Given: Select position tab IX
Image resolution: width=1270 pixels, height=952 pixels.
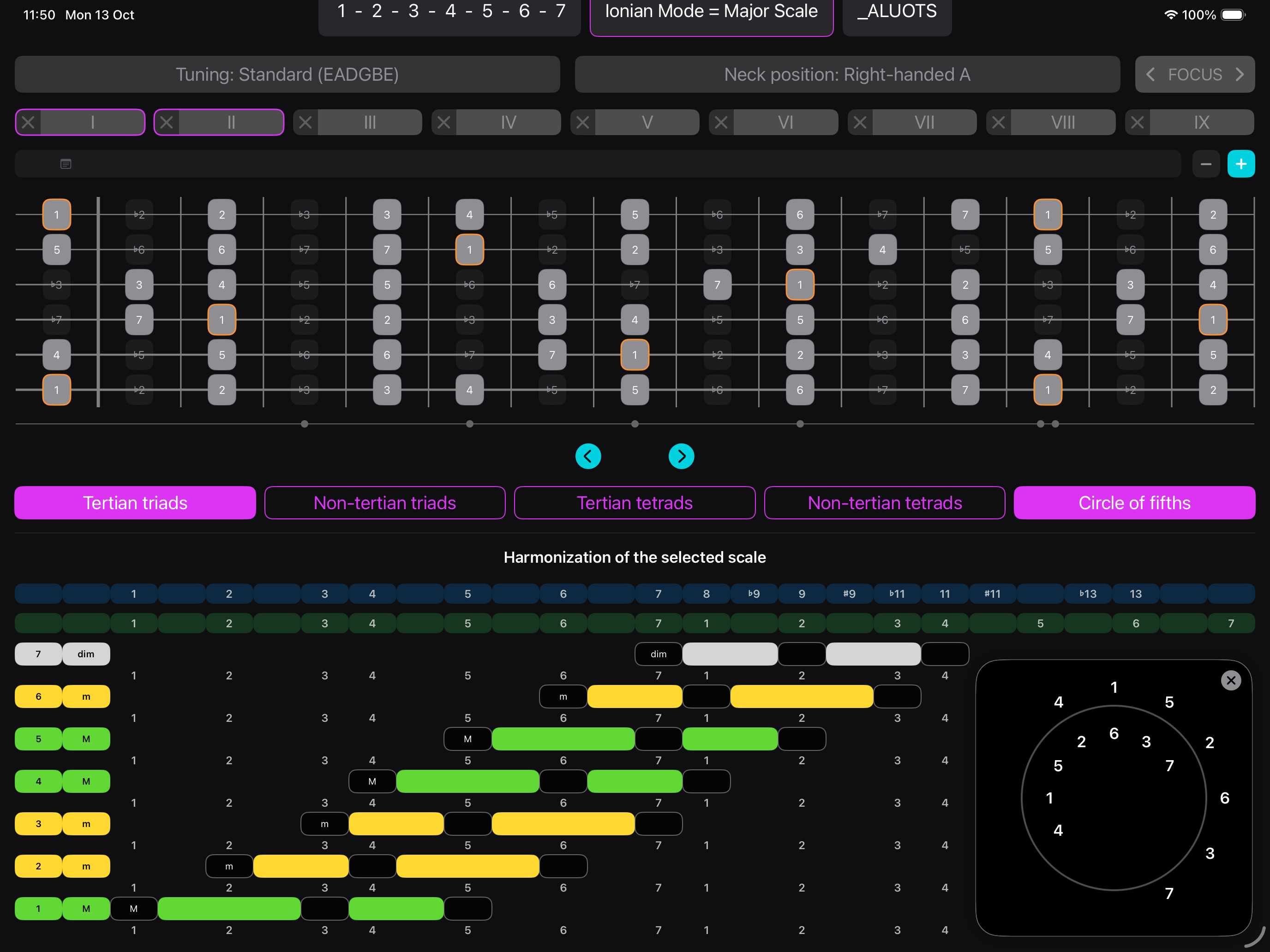Looking at the screenshot, I should [1201, 122].
